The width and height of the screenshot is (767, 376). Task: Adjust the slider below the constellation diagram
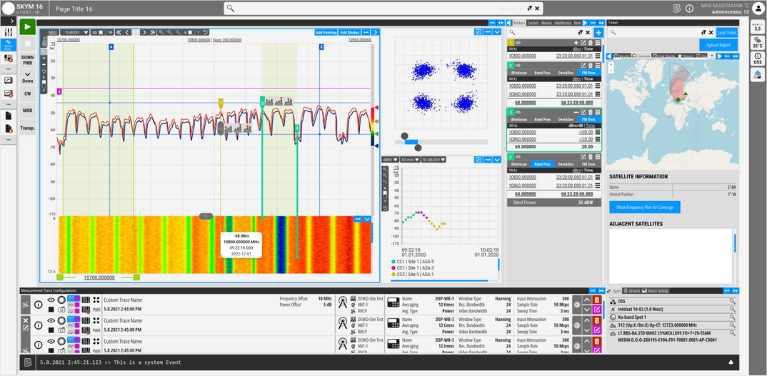tap(411, 142)
